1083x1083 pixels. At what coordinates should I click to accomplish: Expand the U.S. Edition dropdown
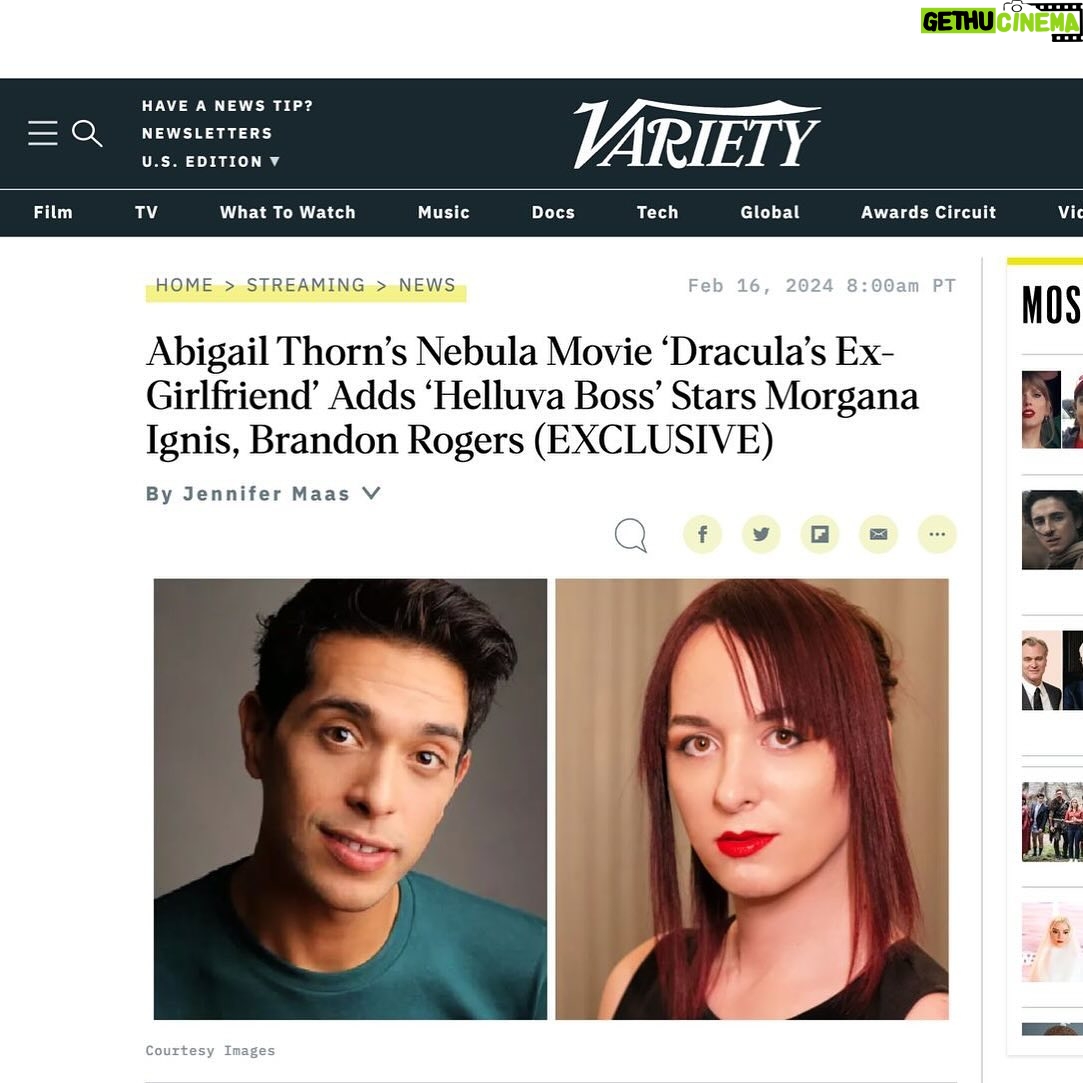tap(211, 162)
